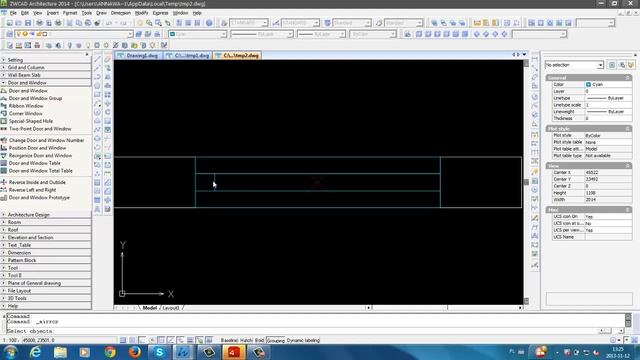Open the Layer manager icon beside layer dropdown

click(x=9, y=34)
